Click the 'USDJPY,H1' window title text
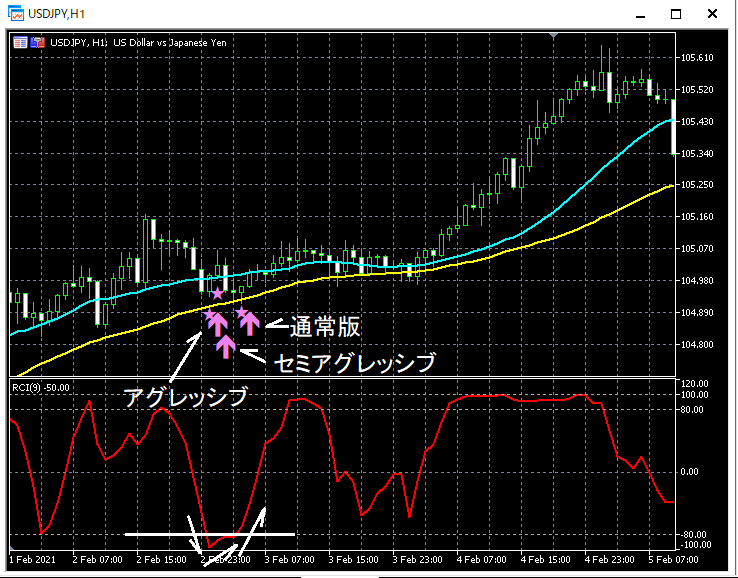 56,14
